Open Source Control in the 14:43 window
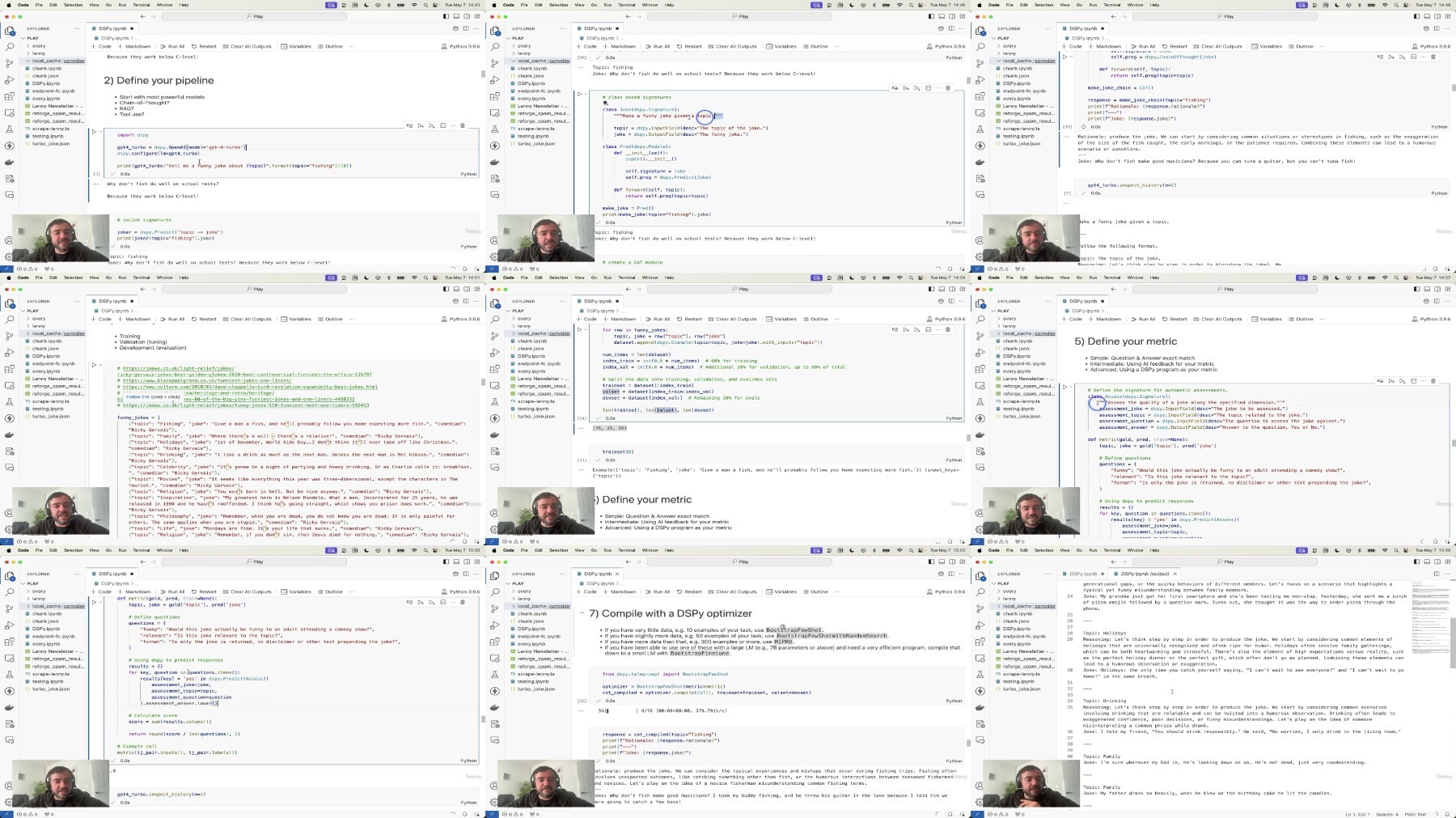 pyautogui.click(x=10, y=64)
